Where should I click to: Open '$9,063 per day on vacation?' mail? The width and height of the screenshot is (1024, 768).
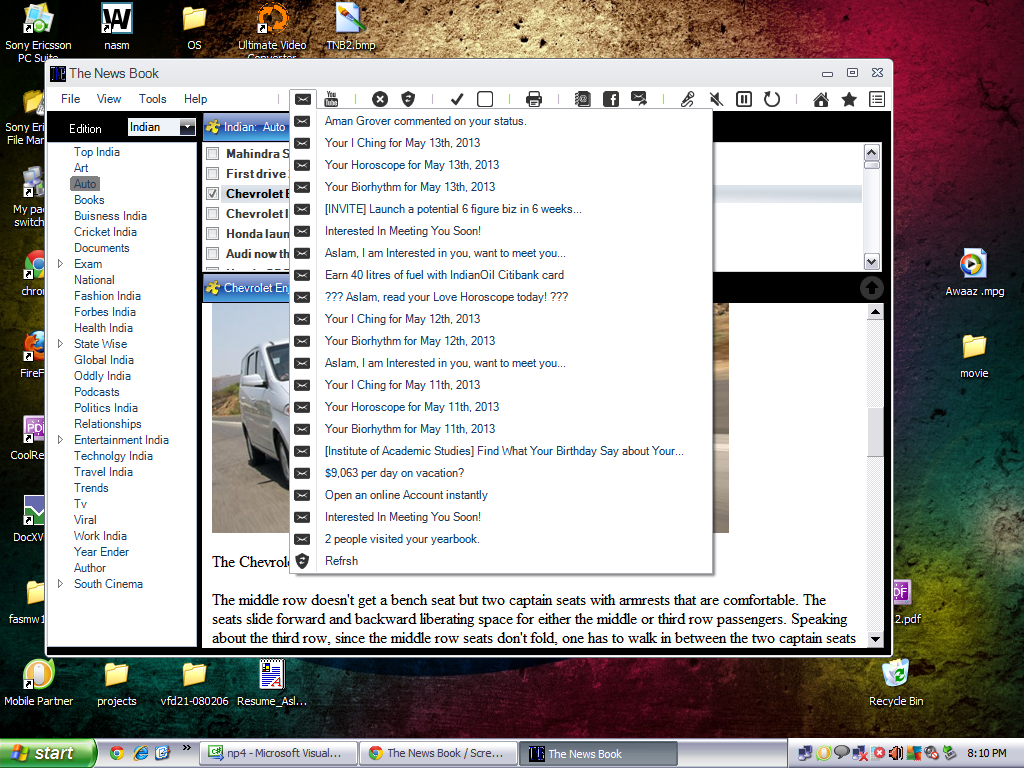tap(502, 473)
